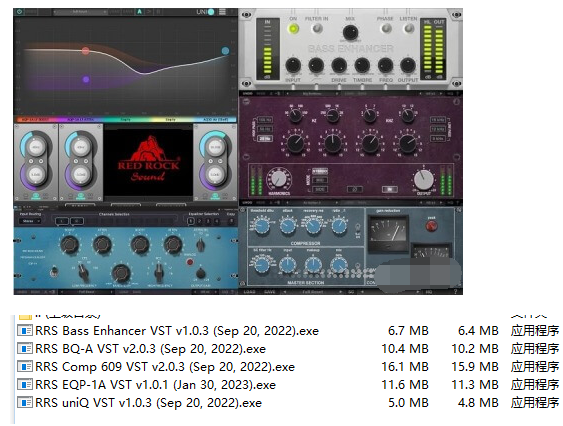This screenshot has height=426, width=563.
Task: Select RRS uniQ VST v1.0.3 file name
Action: pos(148,403)
